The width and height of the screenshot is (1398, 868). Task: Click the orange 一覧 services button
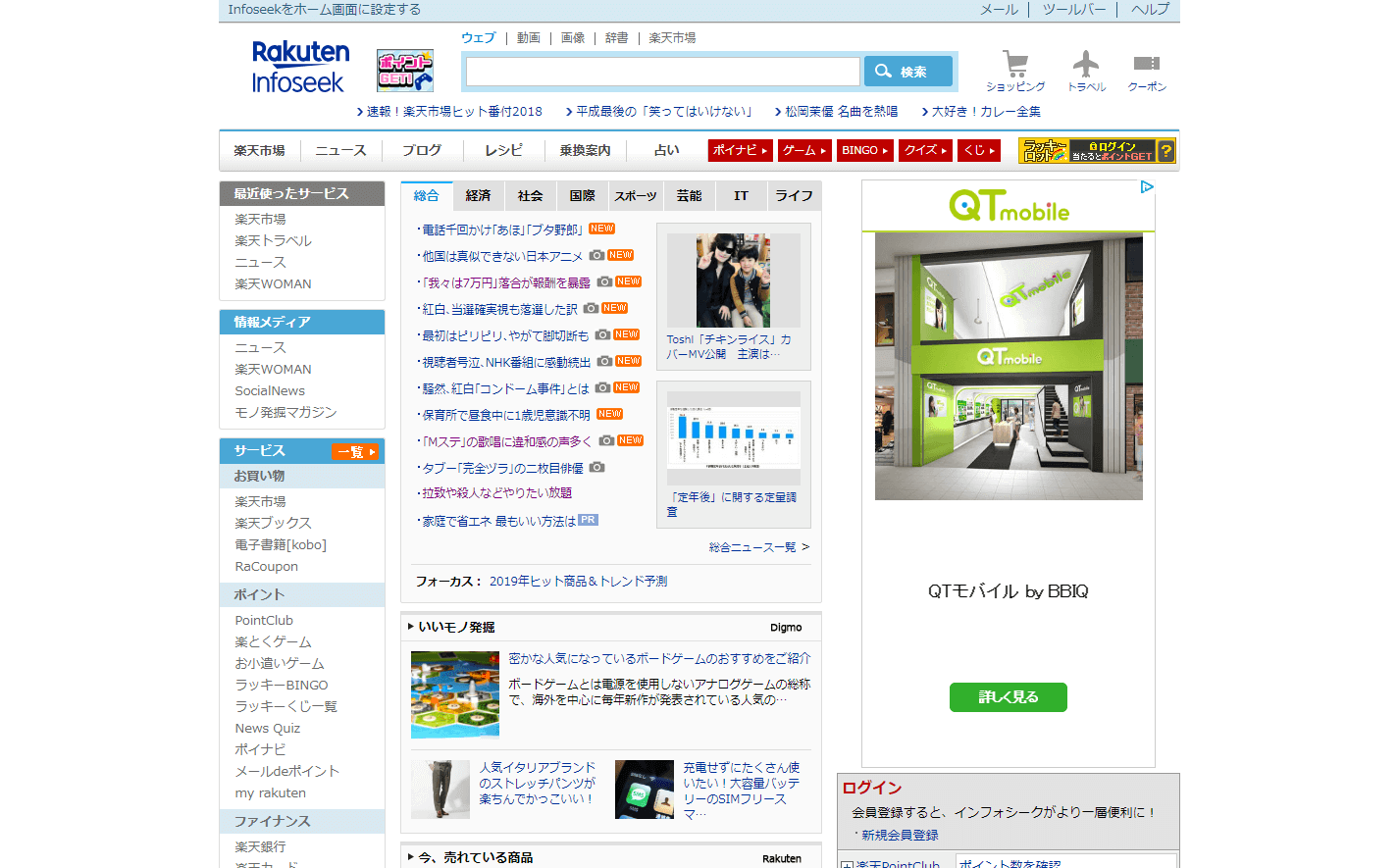355,451
